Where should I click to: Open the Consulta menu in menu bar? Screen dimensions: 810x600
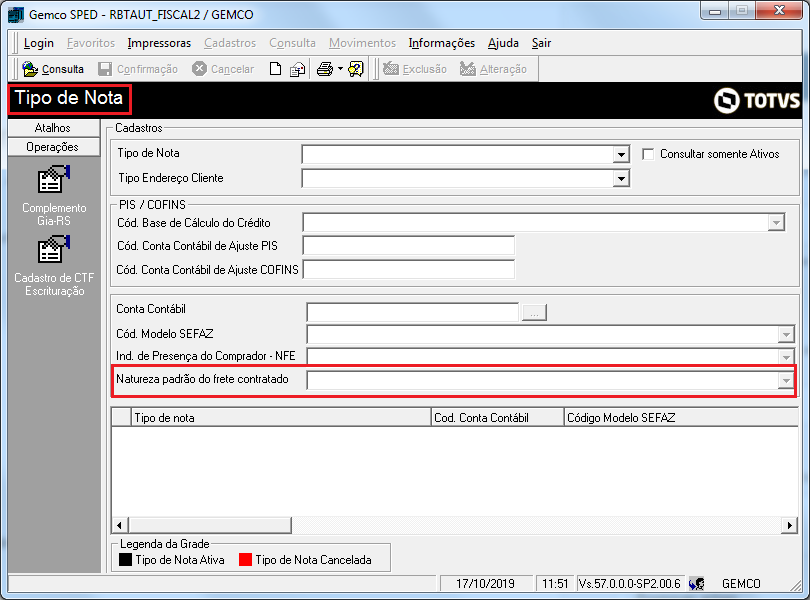(292, 43)
